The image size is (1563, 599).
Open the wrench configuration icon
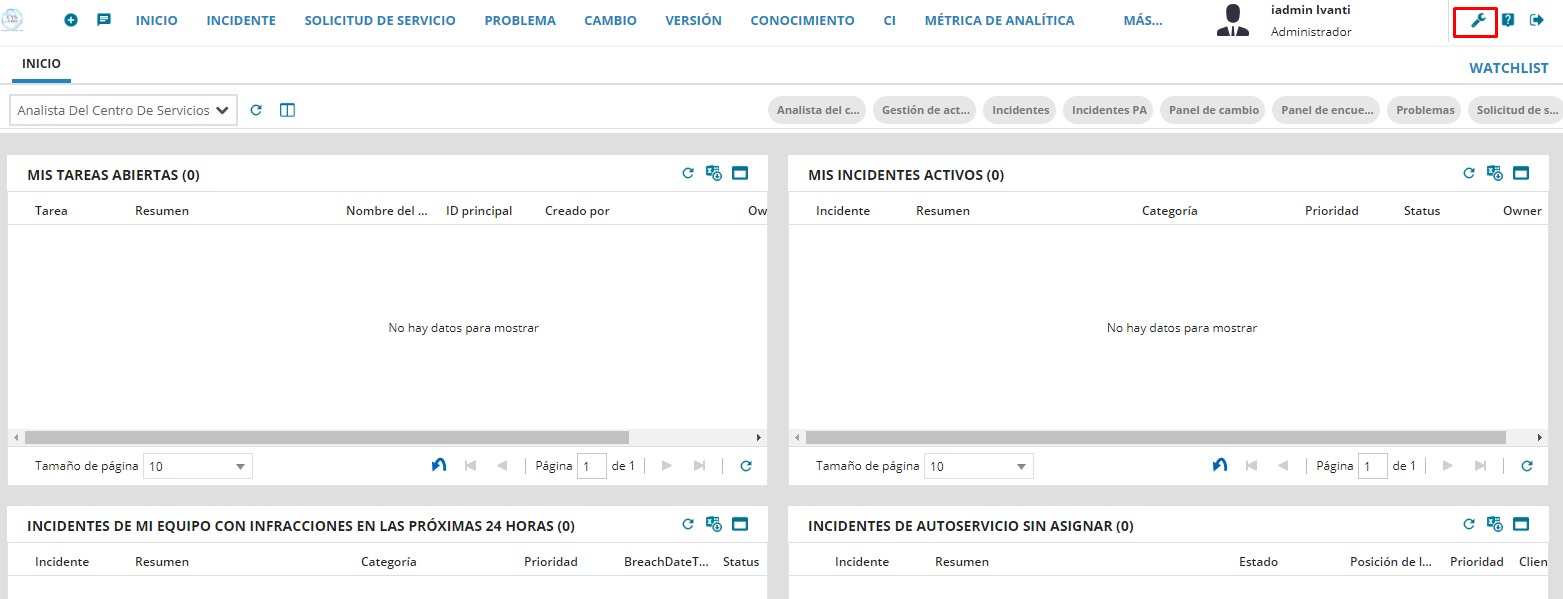coord(1478,20)
